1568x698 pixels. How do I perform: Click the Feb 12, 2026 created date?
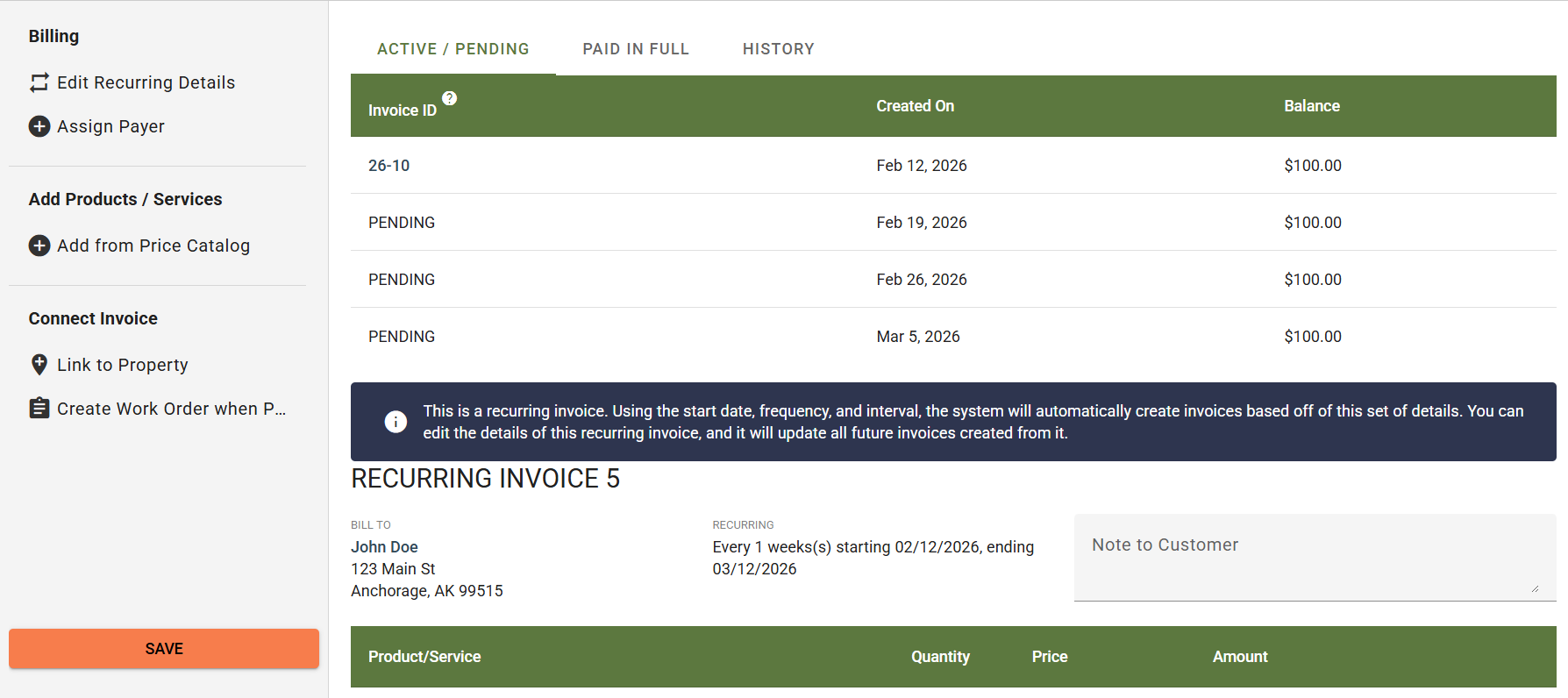pos(922,166)
